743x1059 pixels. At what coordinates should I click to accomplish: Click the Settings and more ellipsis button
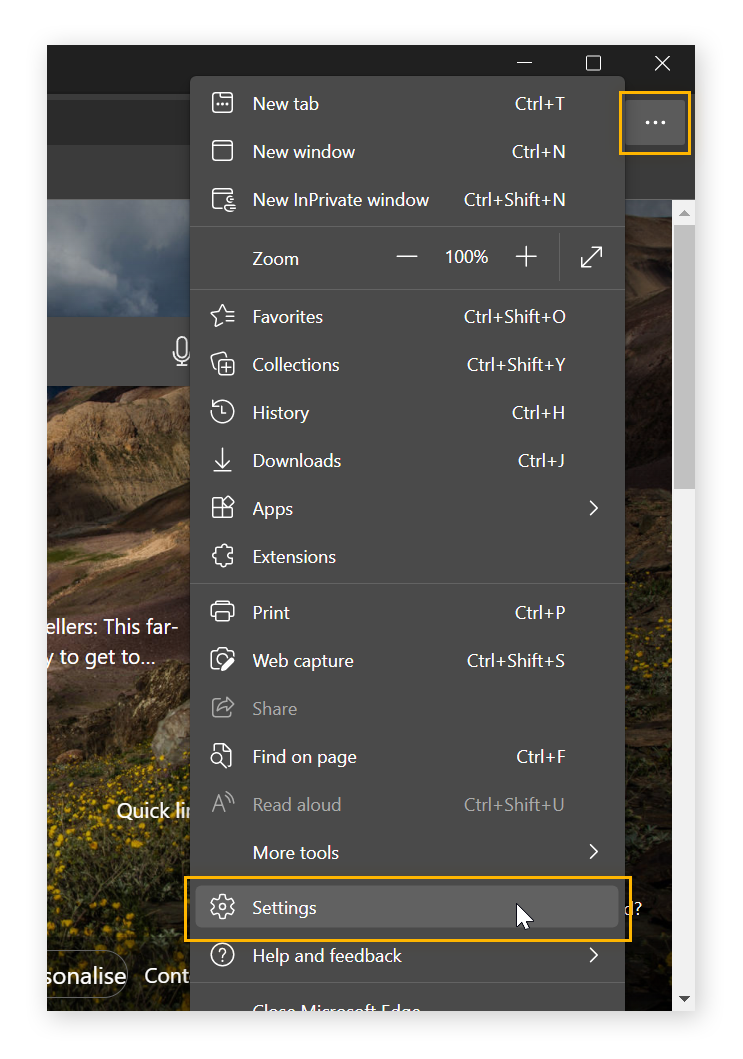655,122
